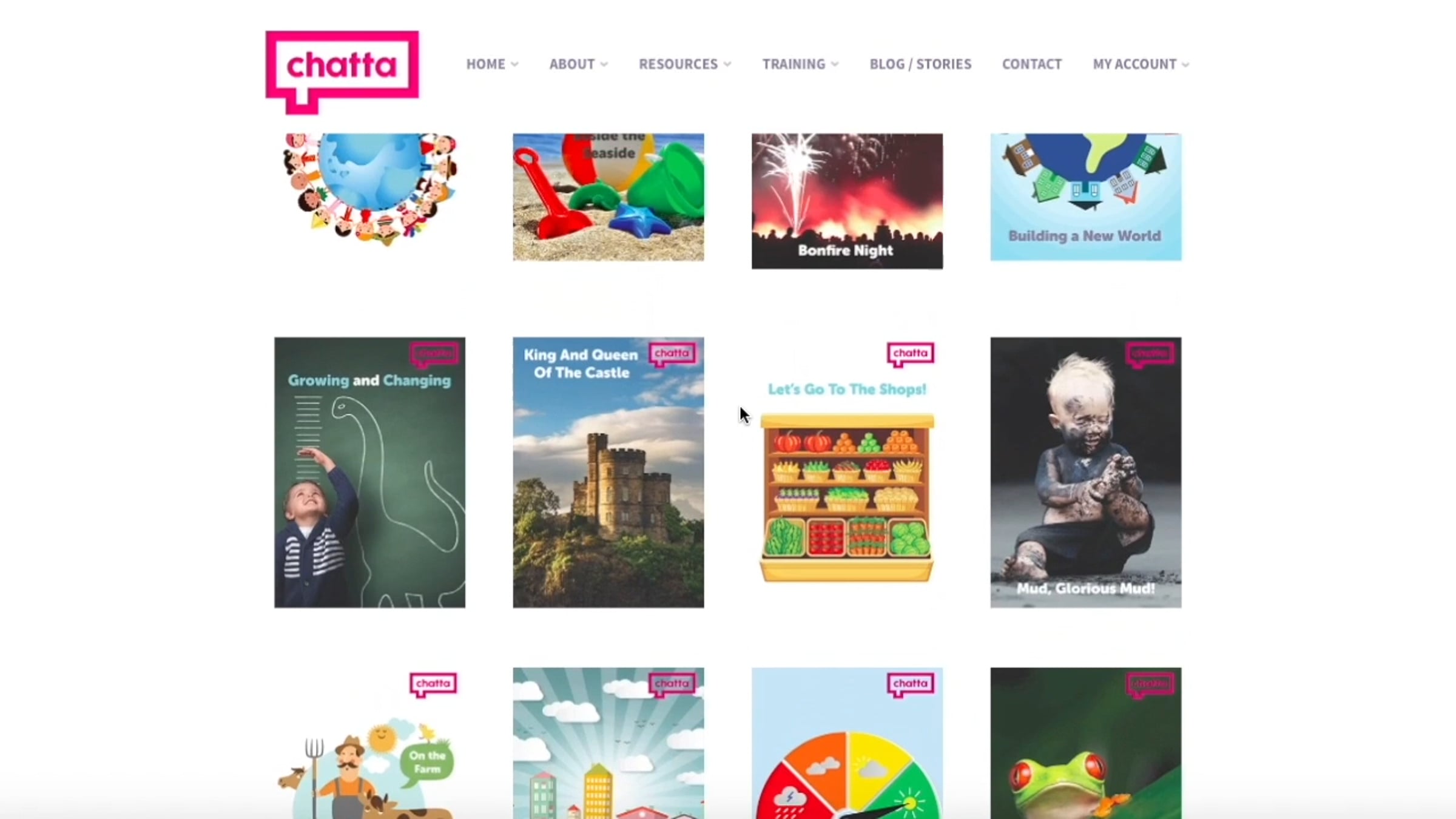Click the Chatta logo in the header
Screen dimensions: 1456x819
click(x=342, y=72)
